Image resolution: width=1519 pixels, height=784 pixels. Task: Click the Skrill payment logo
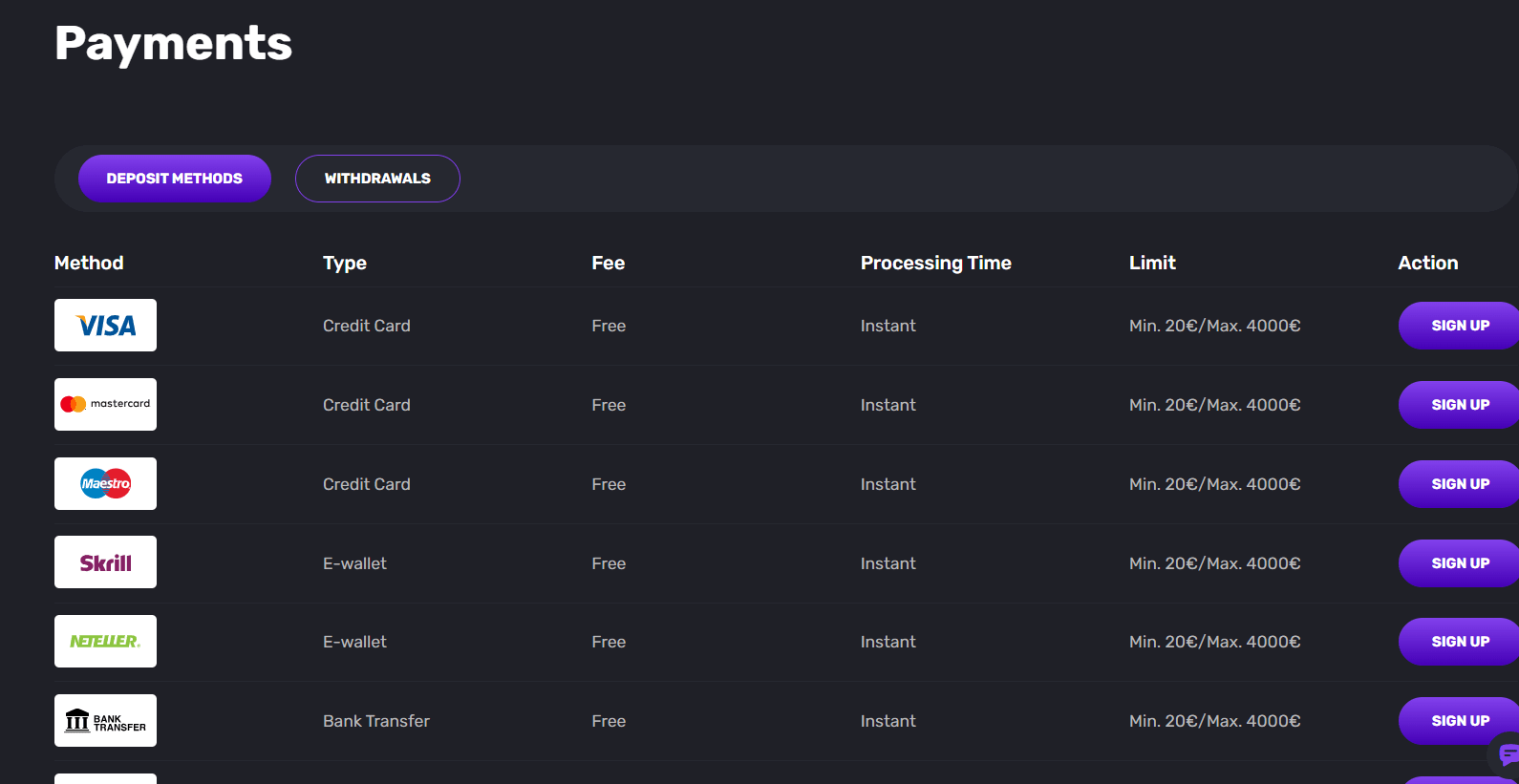coord(105,562)
